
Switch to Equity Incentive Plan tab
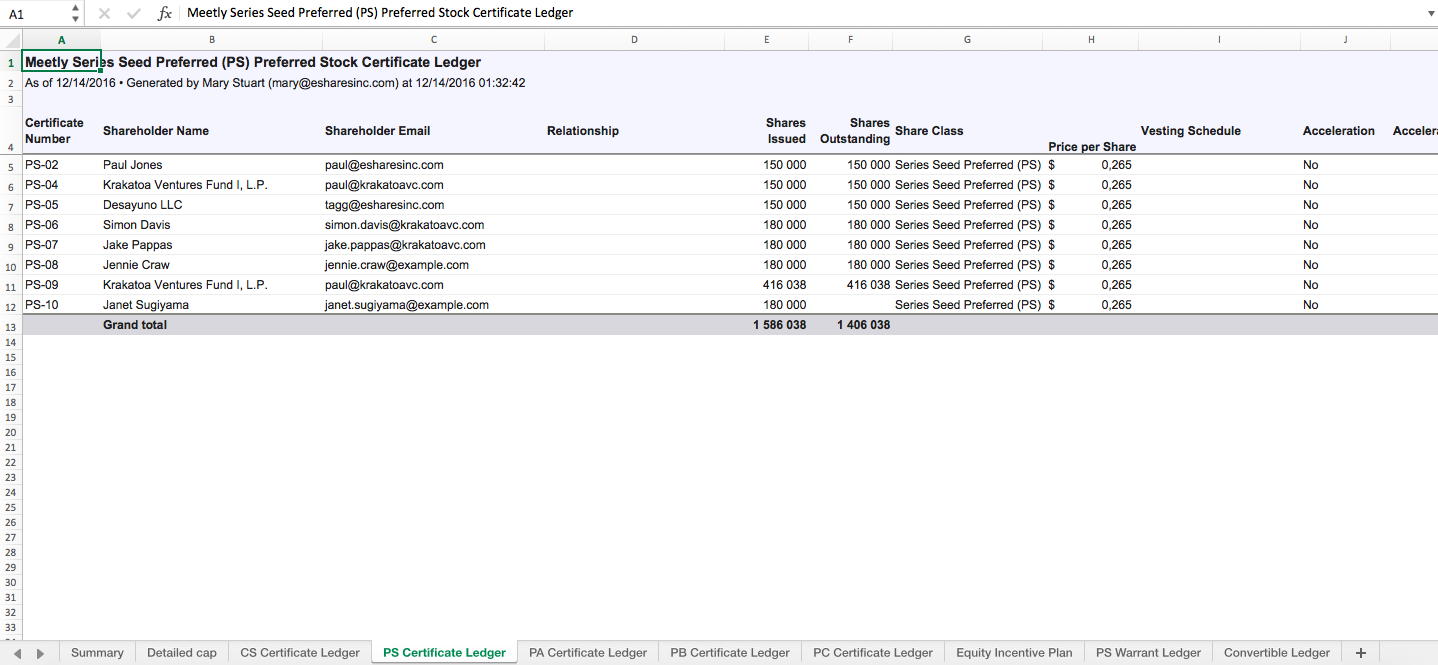point(1014,653)
